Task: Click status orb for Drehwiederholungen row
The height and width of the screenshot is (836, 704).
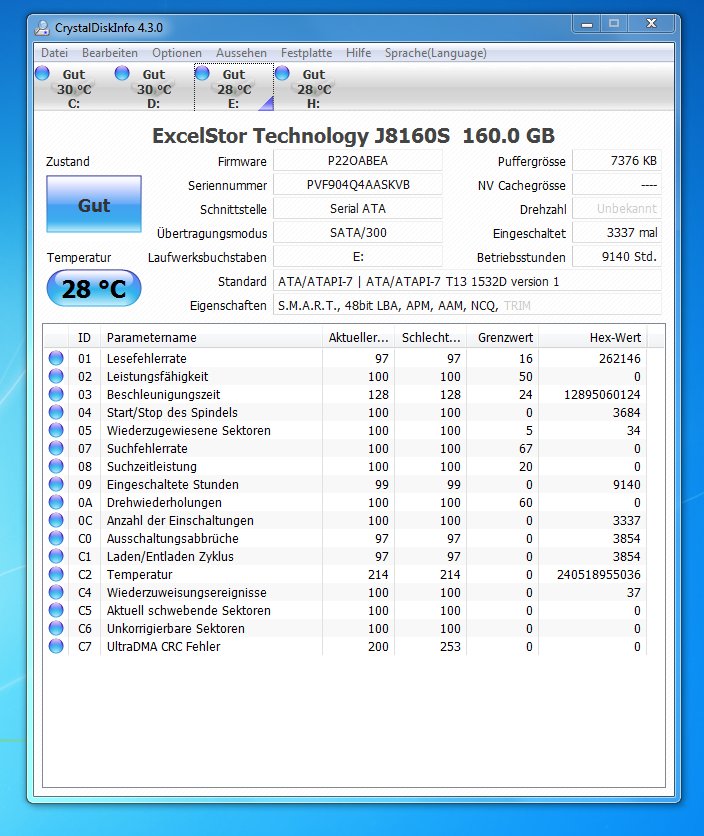Action: [56, 502]
